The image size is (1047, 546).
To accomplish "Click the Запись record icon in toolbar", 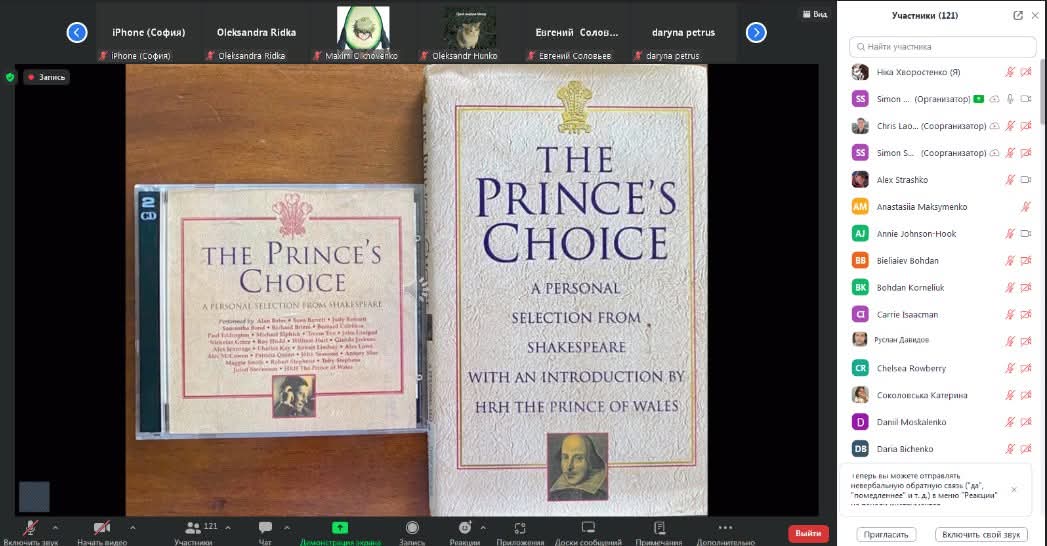I will [x=412, y=528].
